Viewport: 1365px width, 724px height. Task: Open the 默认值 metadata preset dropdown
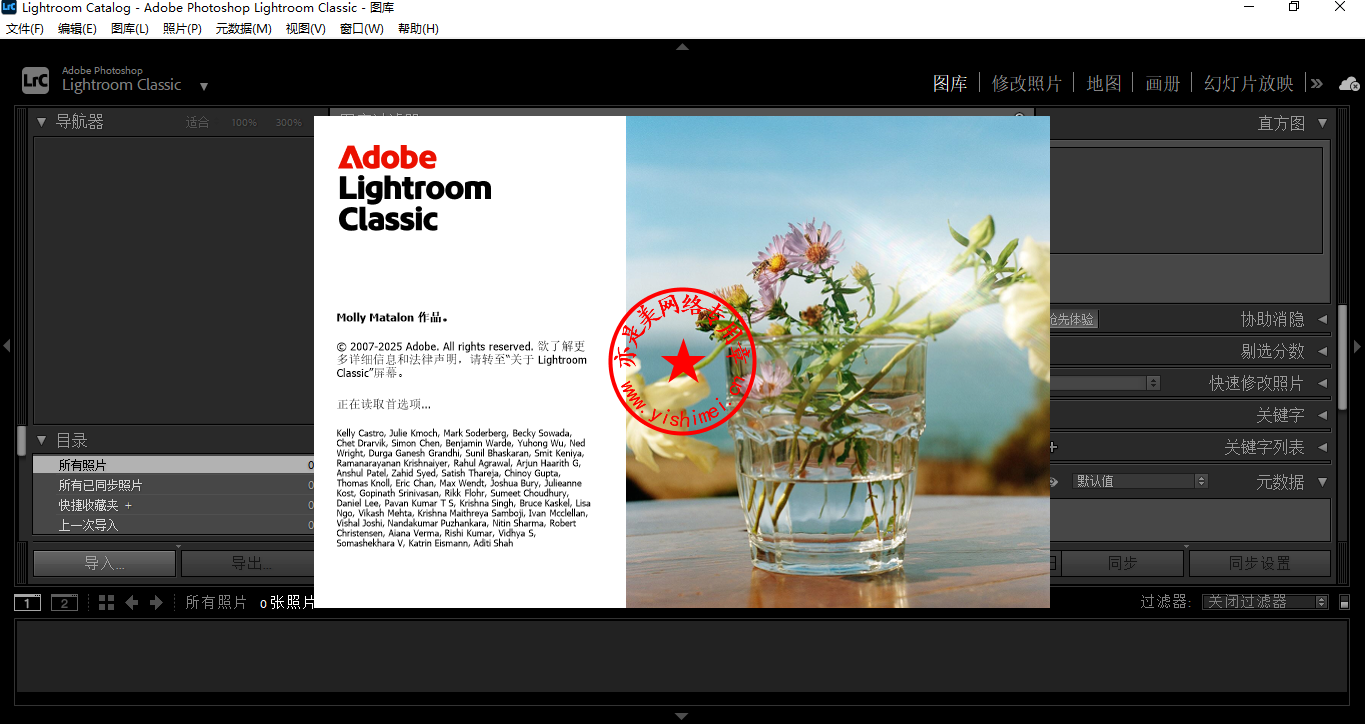[x=1140, y=481]
